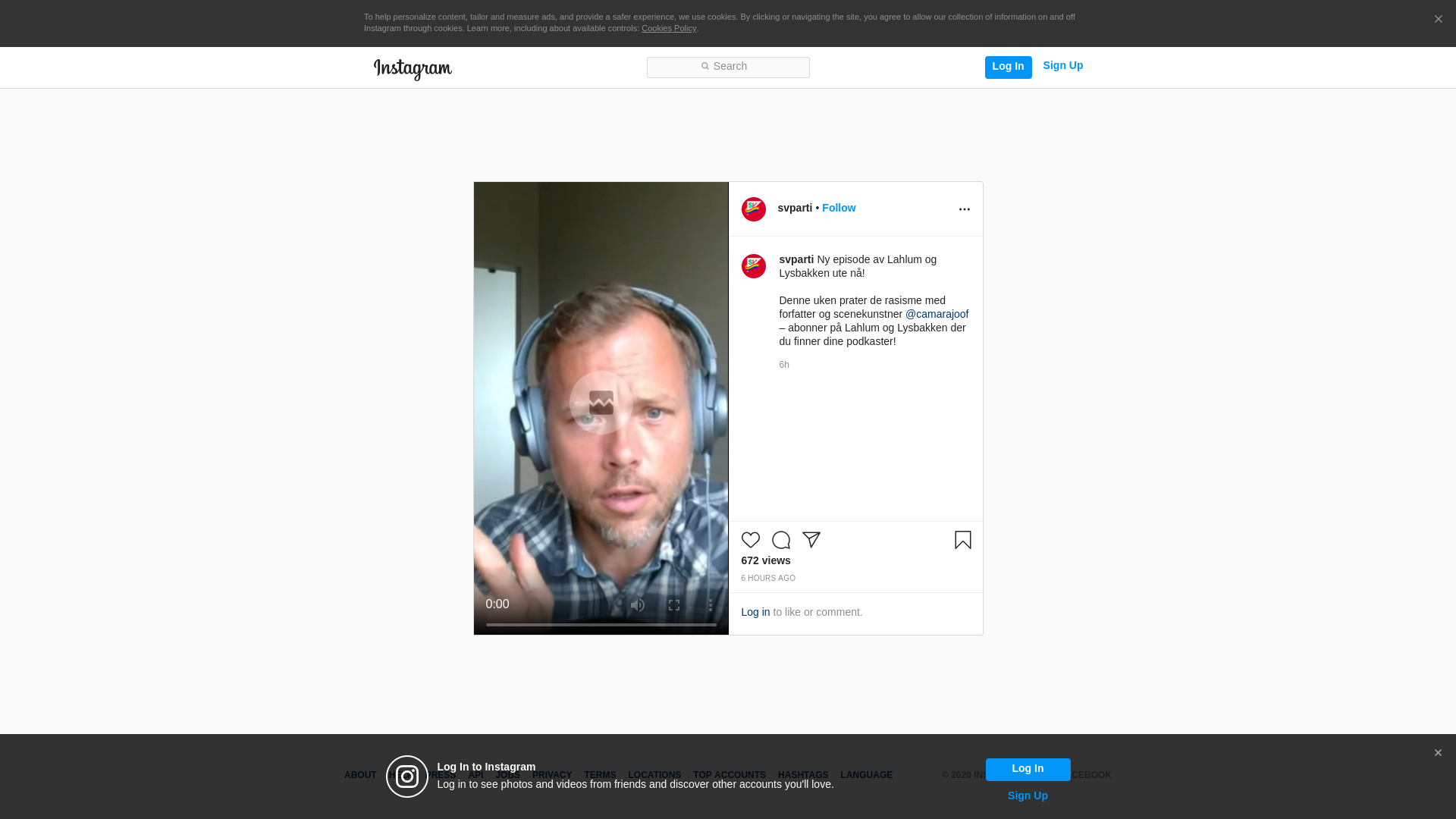Open the TOP ACCOUNTS footer link
This screenshot has height=819, width=1456.
(x=730, y=775)
